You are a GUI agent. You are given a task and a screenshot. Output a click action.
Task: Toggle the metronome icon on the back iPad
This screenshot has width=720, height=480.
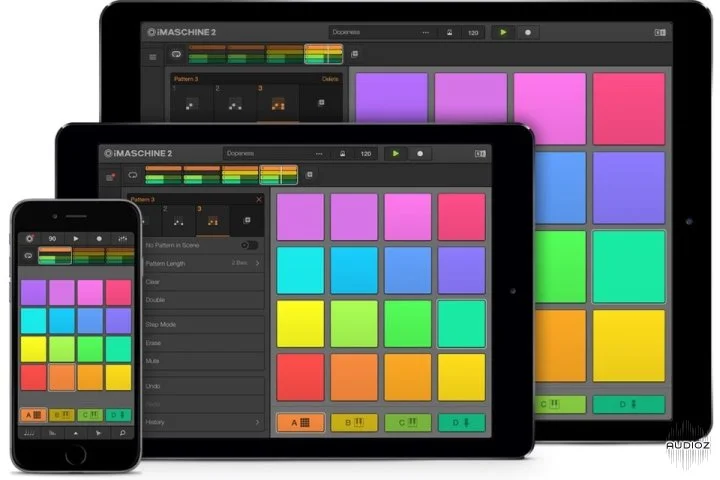point(450,32)
